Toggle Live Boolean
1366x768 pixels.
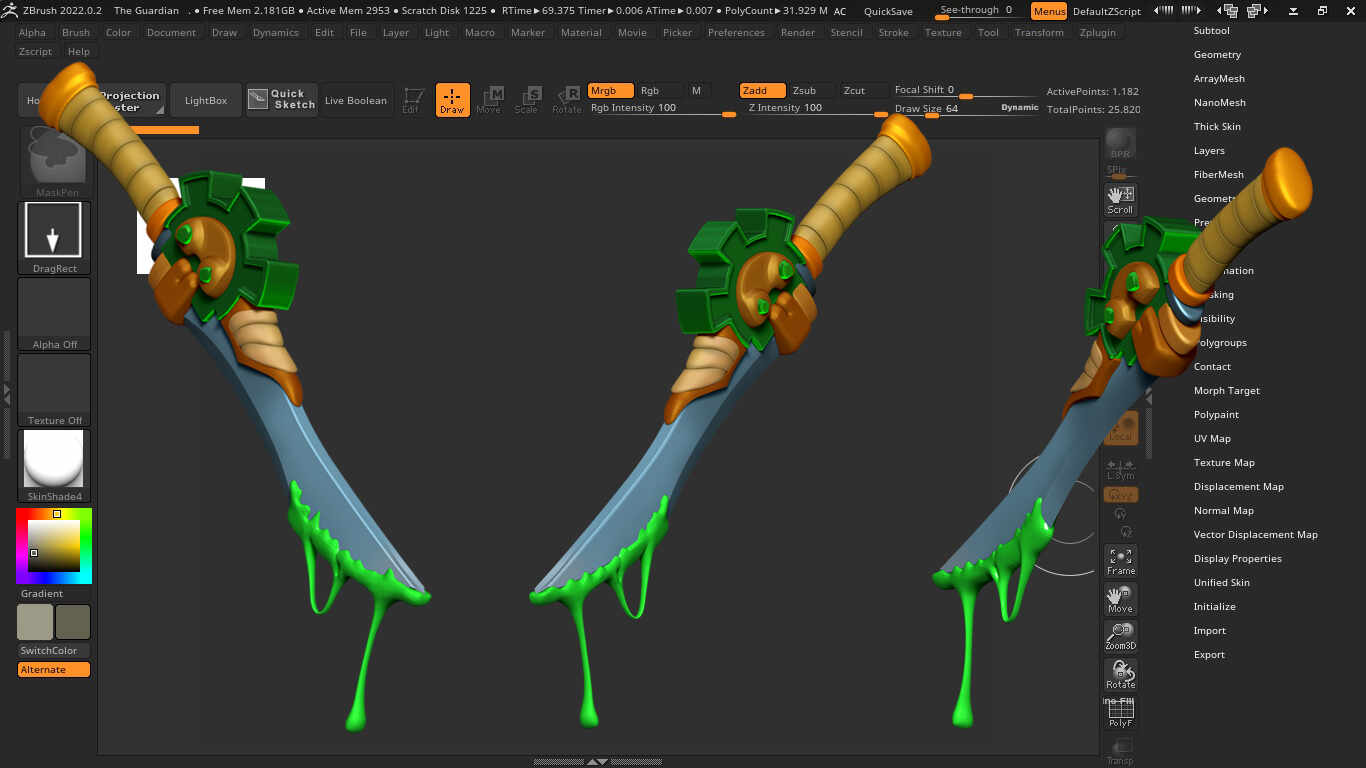(355, 100)
